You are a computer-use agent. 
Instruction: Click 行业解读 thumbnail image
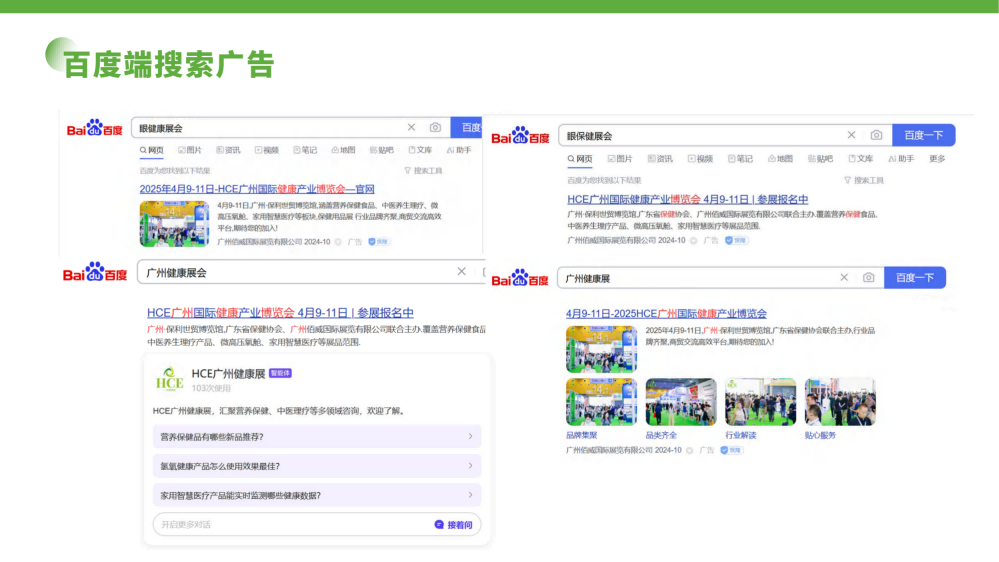pos(761,402)
